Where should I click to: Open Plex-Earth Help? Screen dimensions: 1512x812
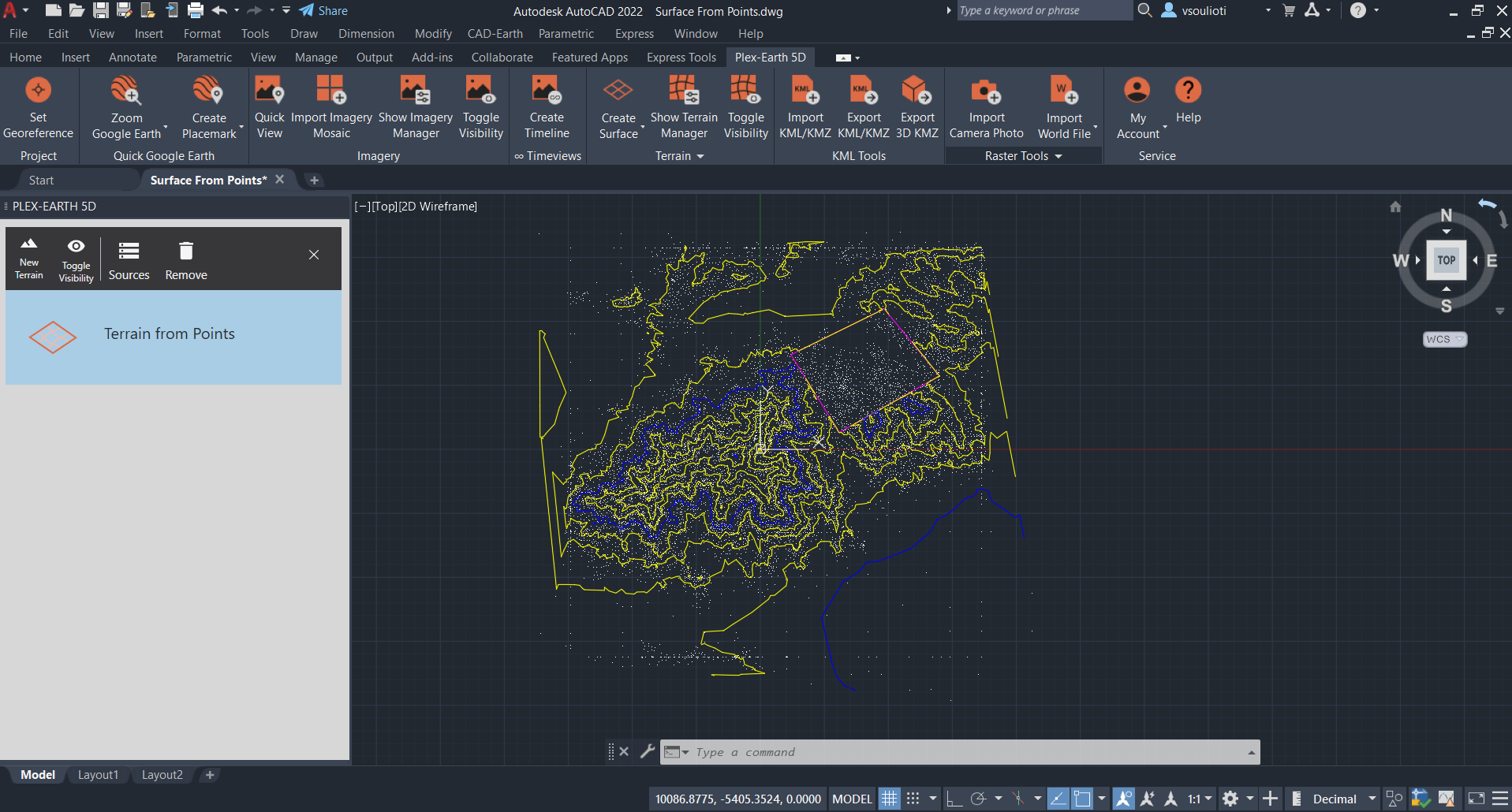[x=1188, y=100]
